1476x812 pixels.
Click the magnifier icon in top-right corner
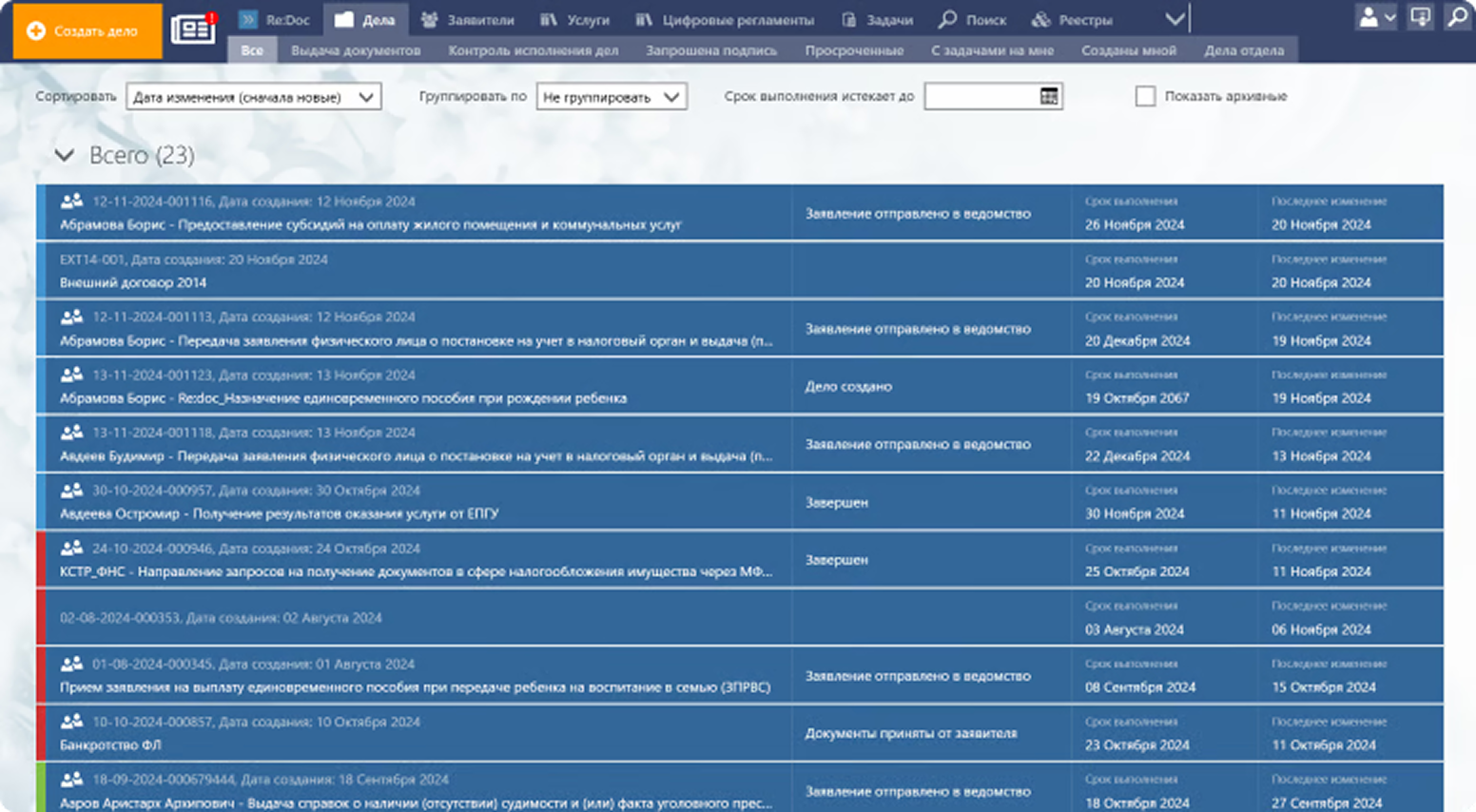click(x=1457, y=18)
